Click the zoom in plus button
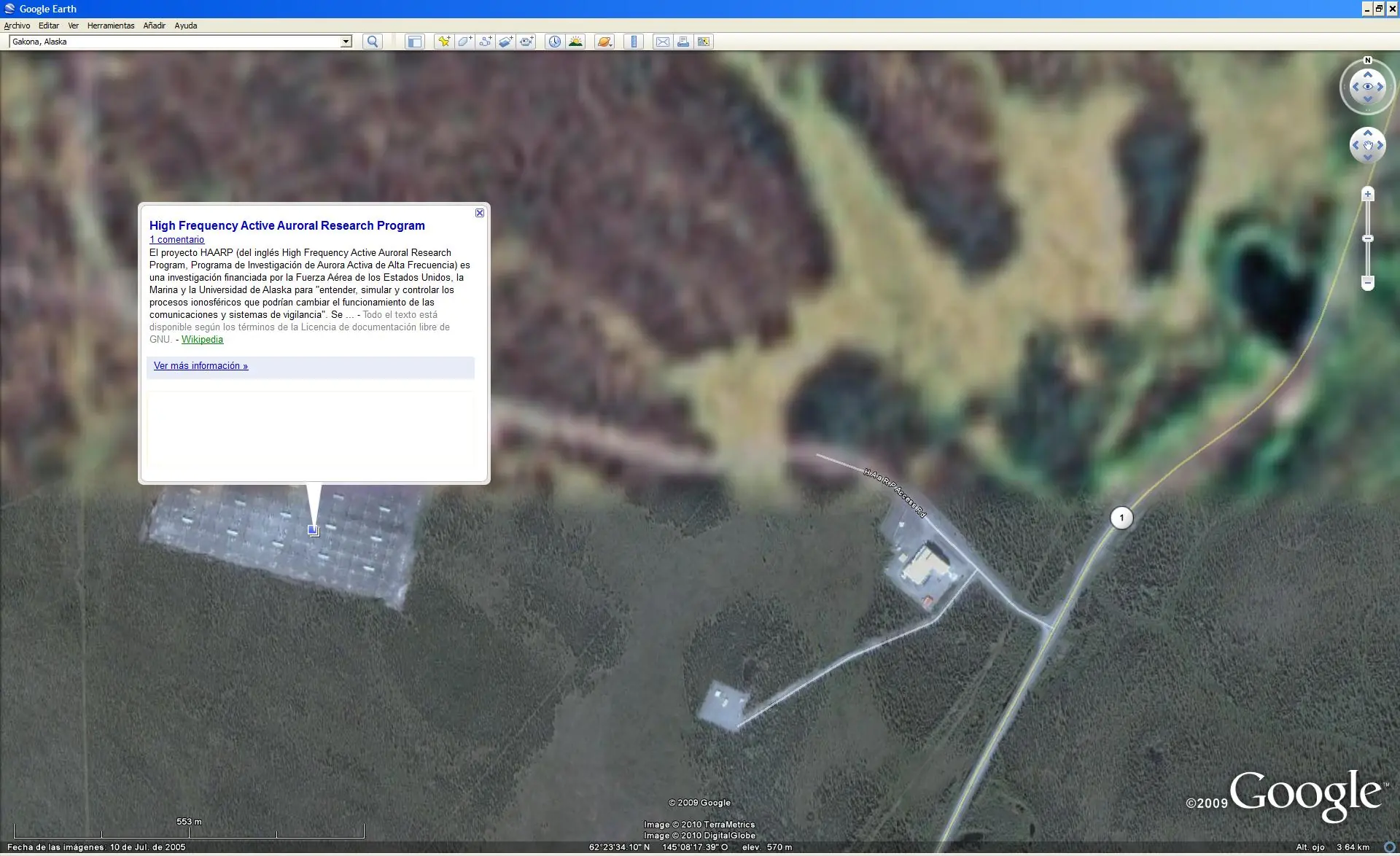Screen dimensions: 1400x856 (1368, 194)
